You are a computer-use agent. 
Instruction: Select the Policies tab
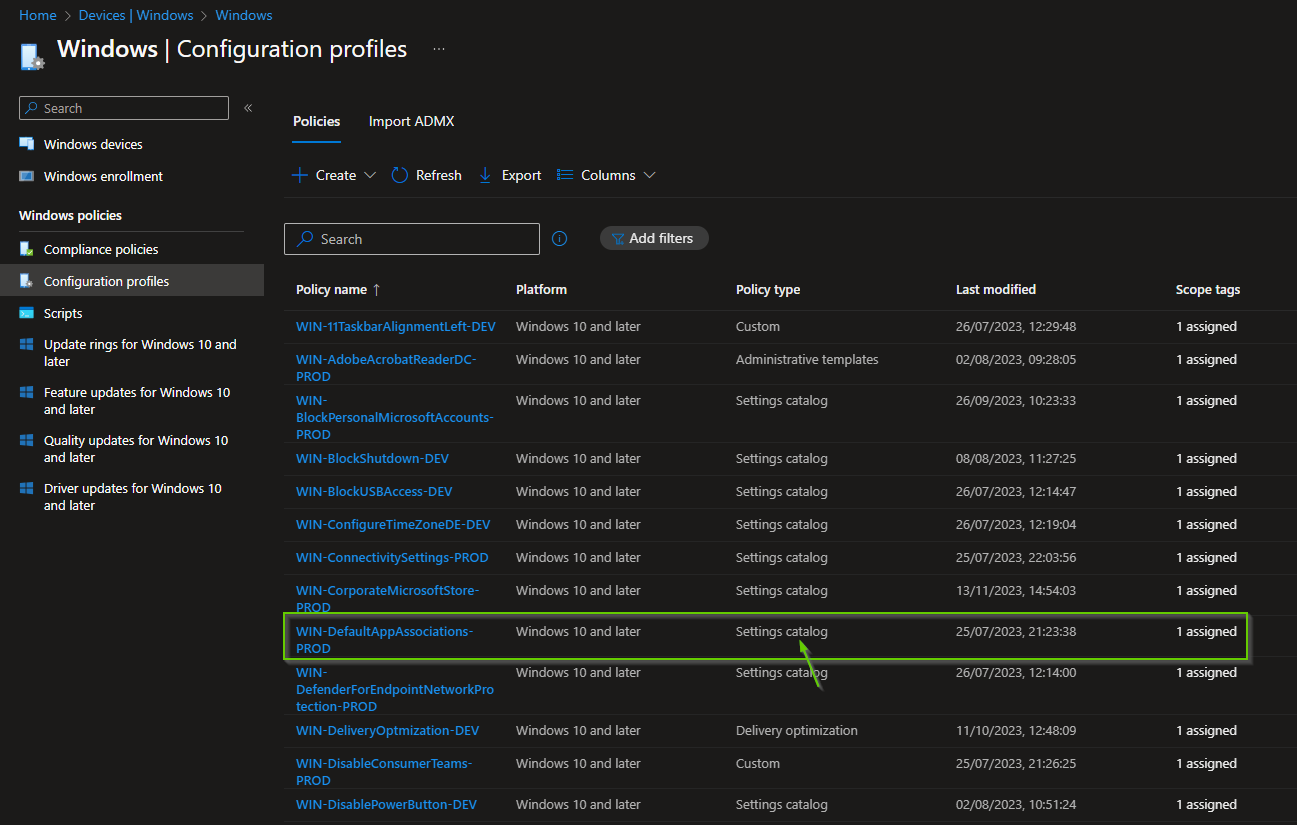[x=316, y=121]
